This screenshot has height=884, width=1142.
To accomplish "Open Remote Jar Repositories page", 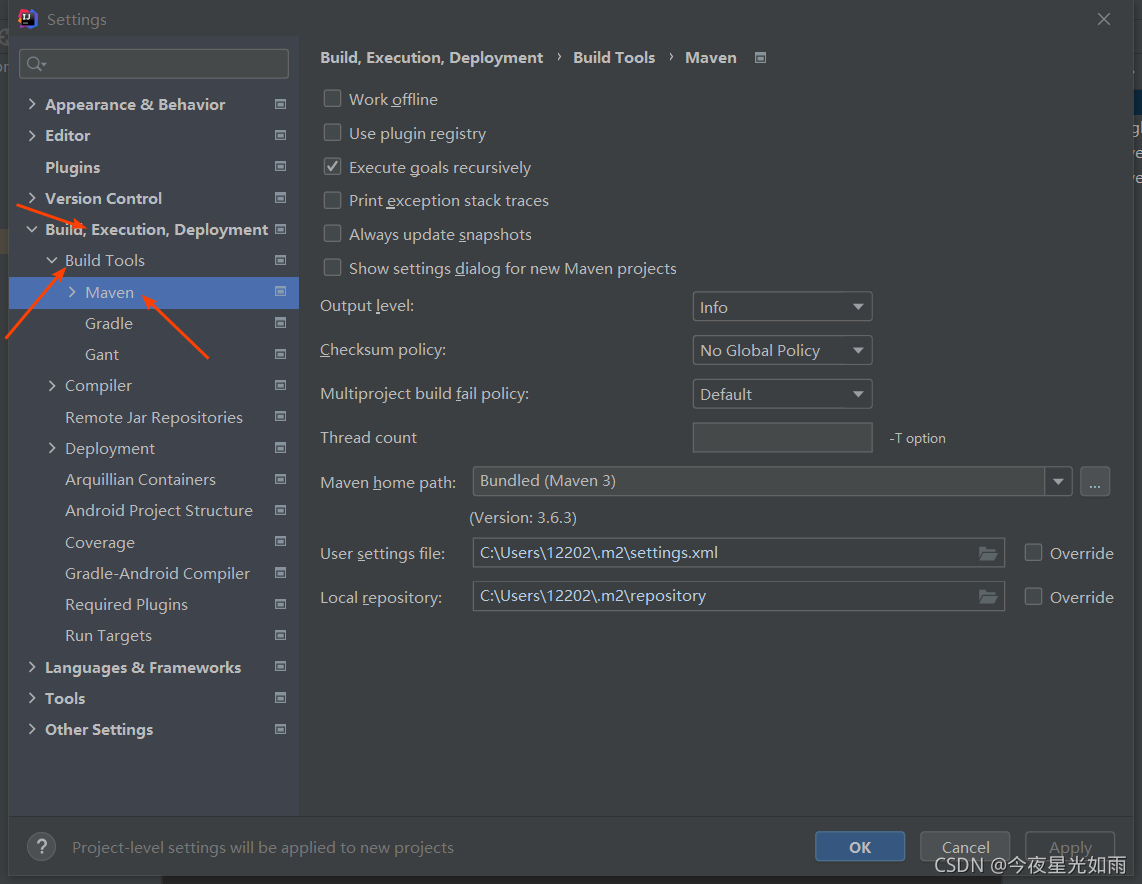I will [x=154, y=417].
